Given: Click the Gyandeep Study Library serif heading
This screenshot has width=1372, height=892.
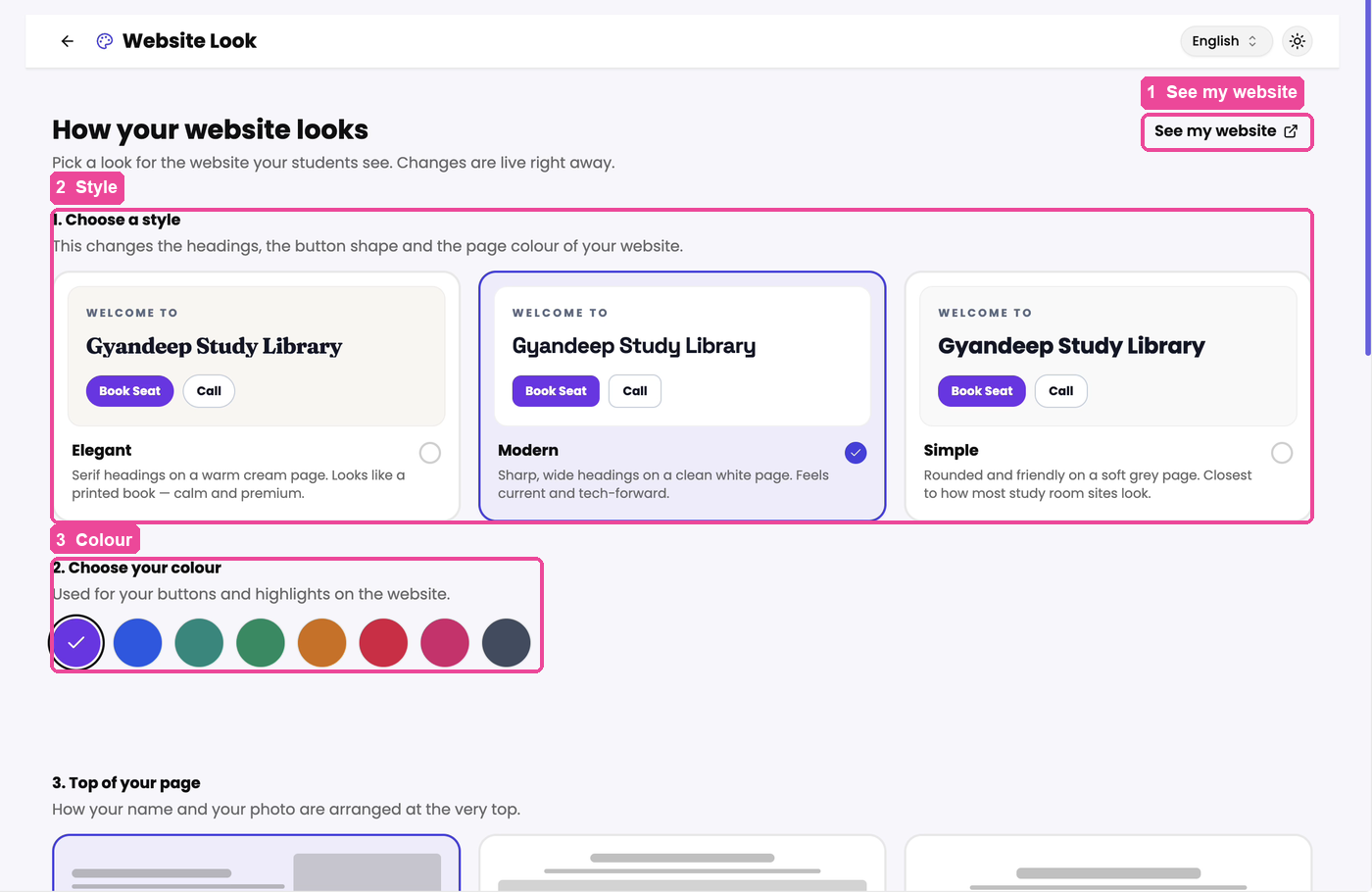Looking at the screenshot, I should 215,346.
